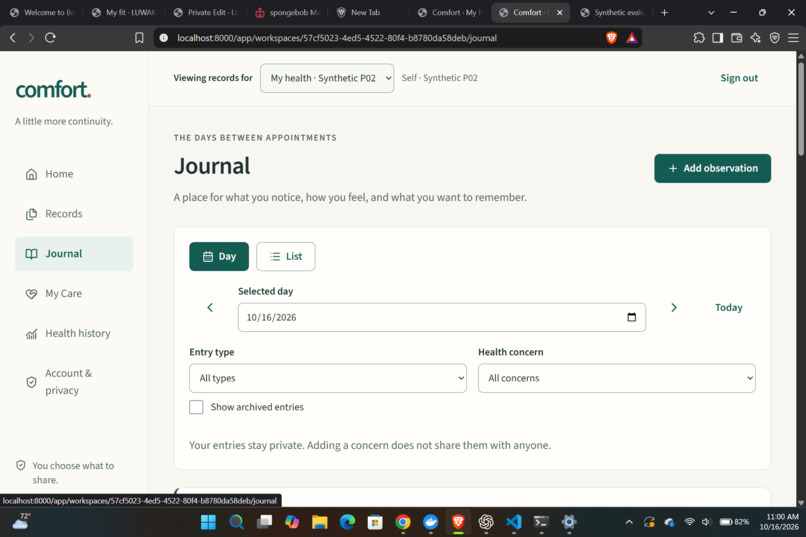Image resolution: width=806 pixels, height=537 pixels.
Task: Open the date picker calendar icon
Action: (631, 317)
